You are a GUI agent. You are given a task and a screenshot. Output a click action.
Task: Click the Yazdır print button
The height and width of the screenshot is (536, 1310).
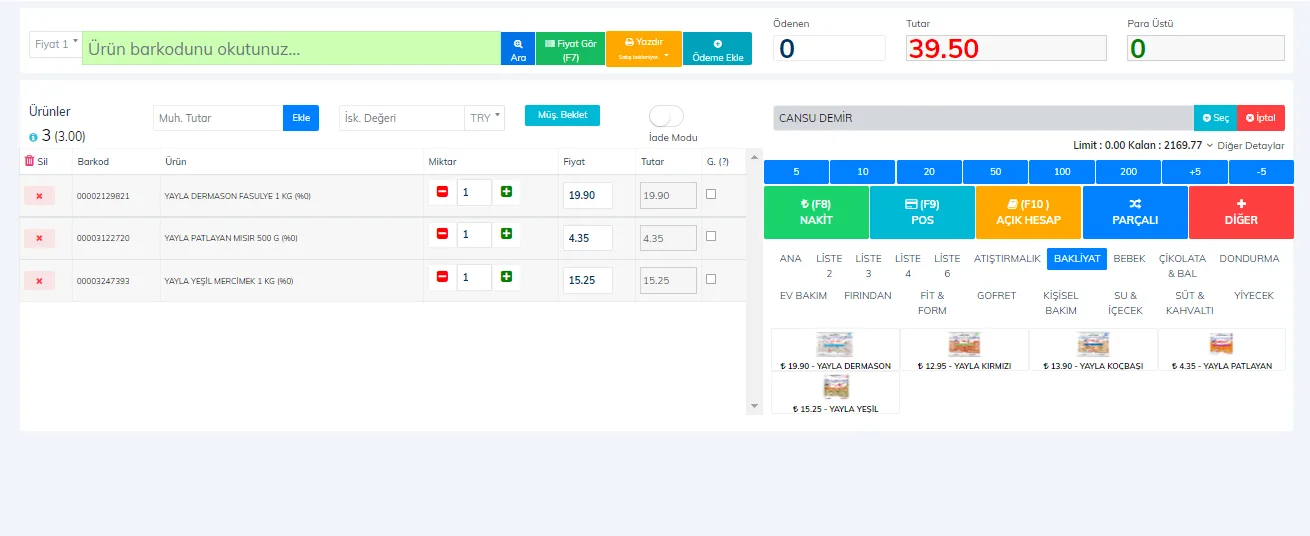(644, 48)
